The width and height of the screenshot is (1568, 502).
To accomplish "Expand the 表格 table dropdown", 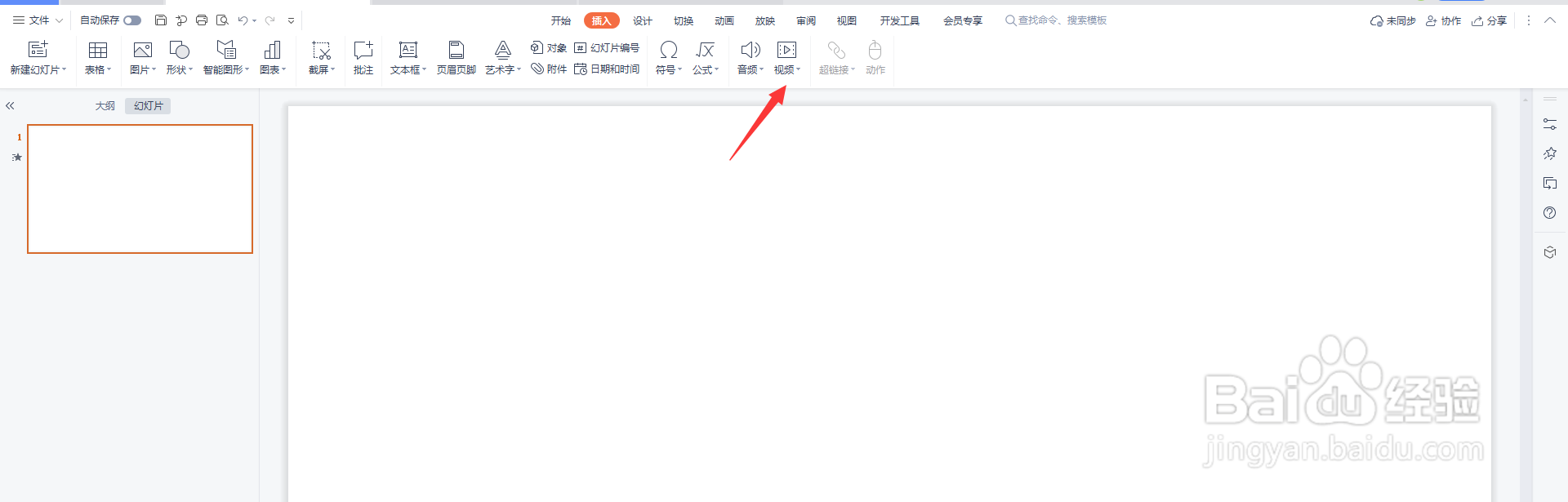I will [x=109, y=69].
